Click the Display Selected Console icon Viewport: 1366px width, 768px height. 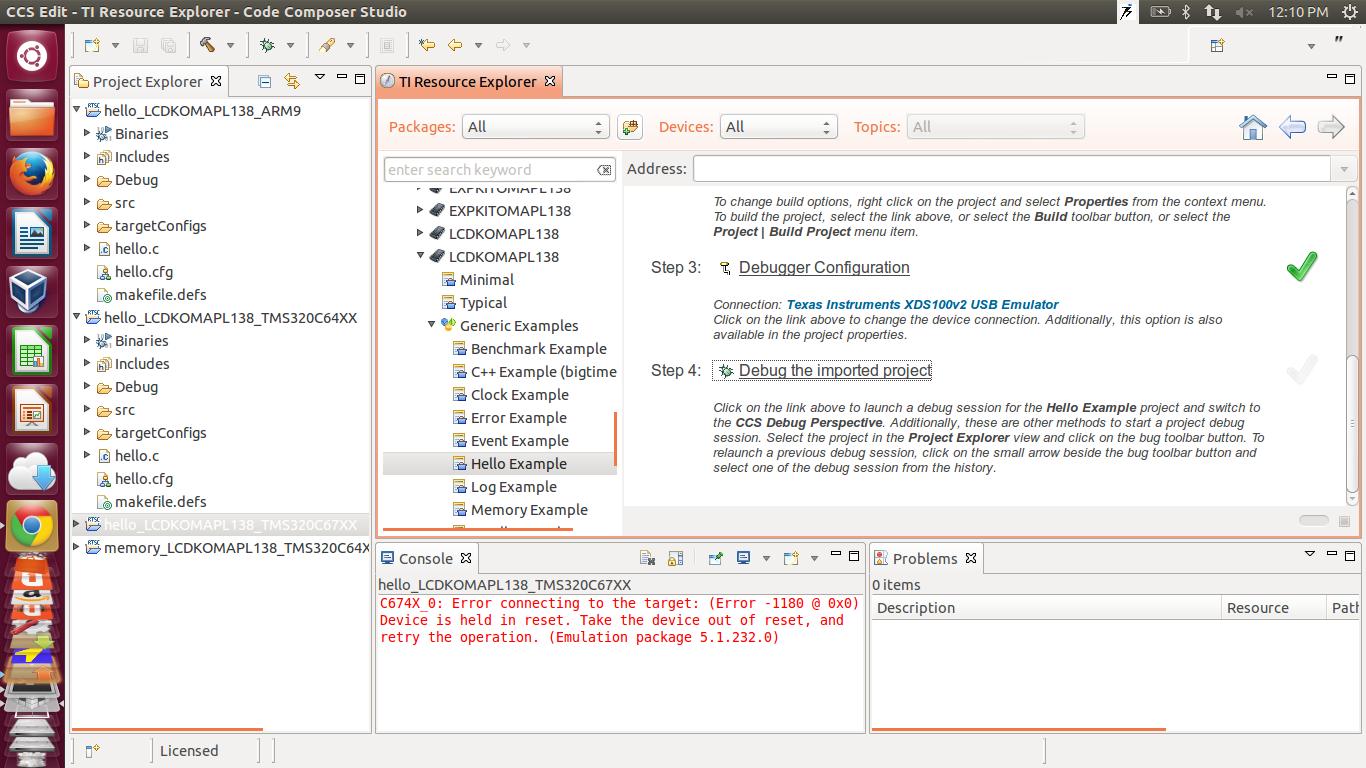743,558
